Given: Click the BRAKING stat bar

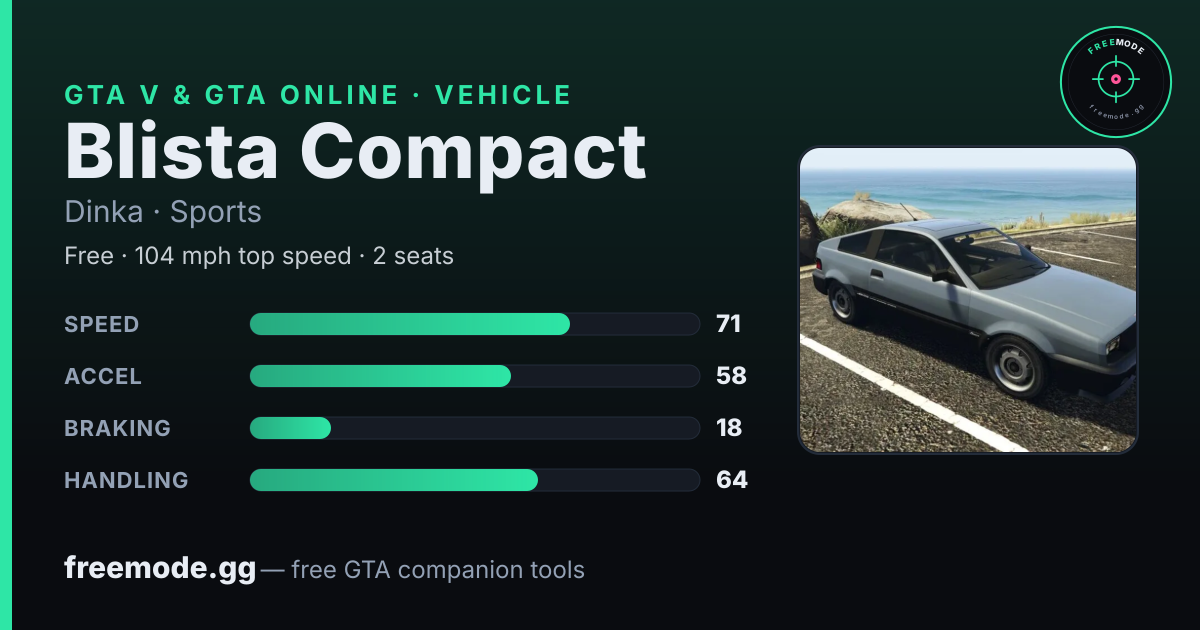Looking at the screenshot, I should (474, 428).
